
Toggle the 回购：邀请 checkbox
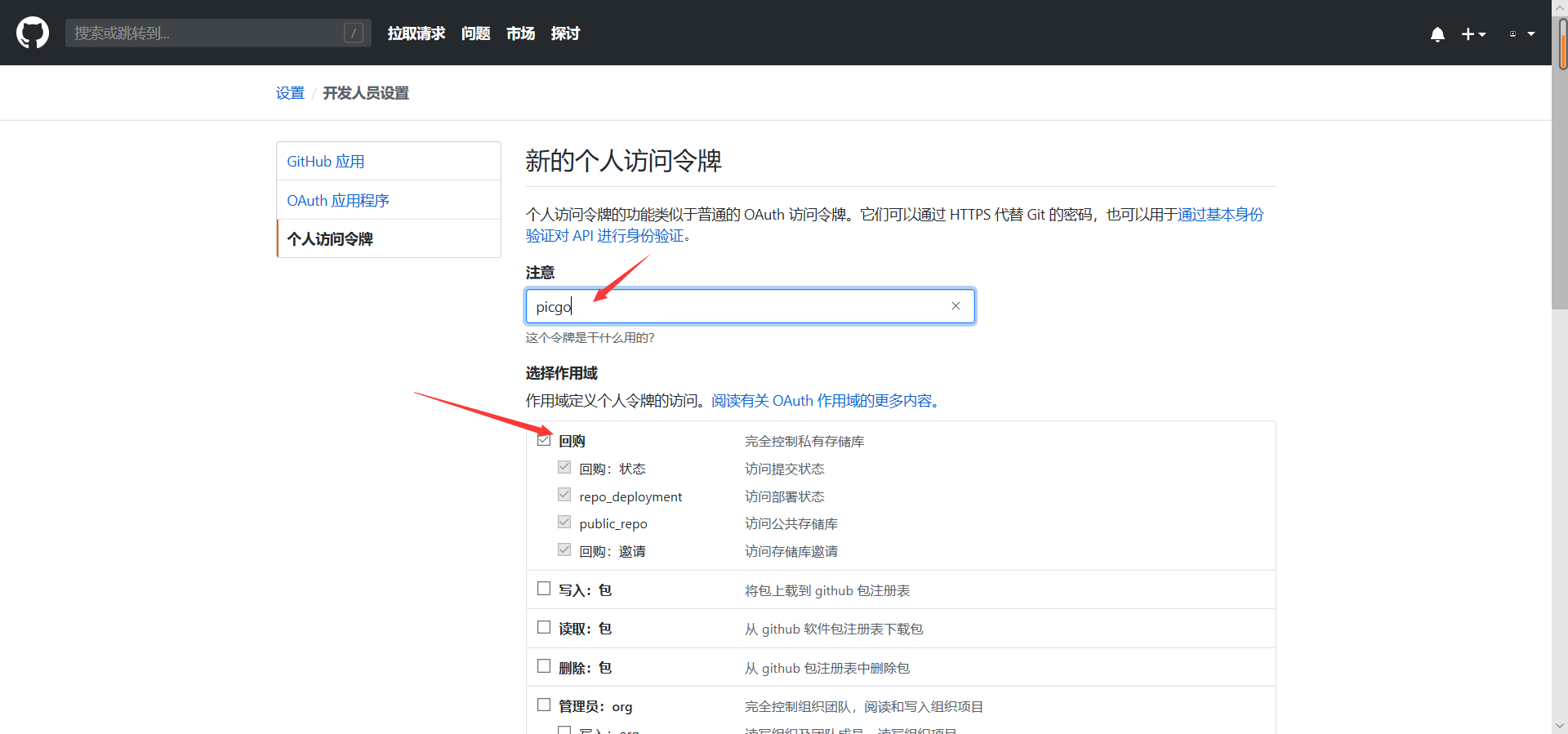[564, 549]
